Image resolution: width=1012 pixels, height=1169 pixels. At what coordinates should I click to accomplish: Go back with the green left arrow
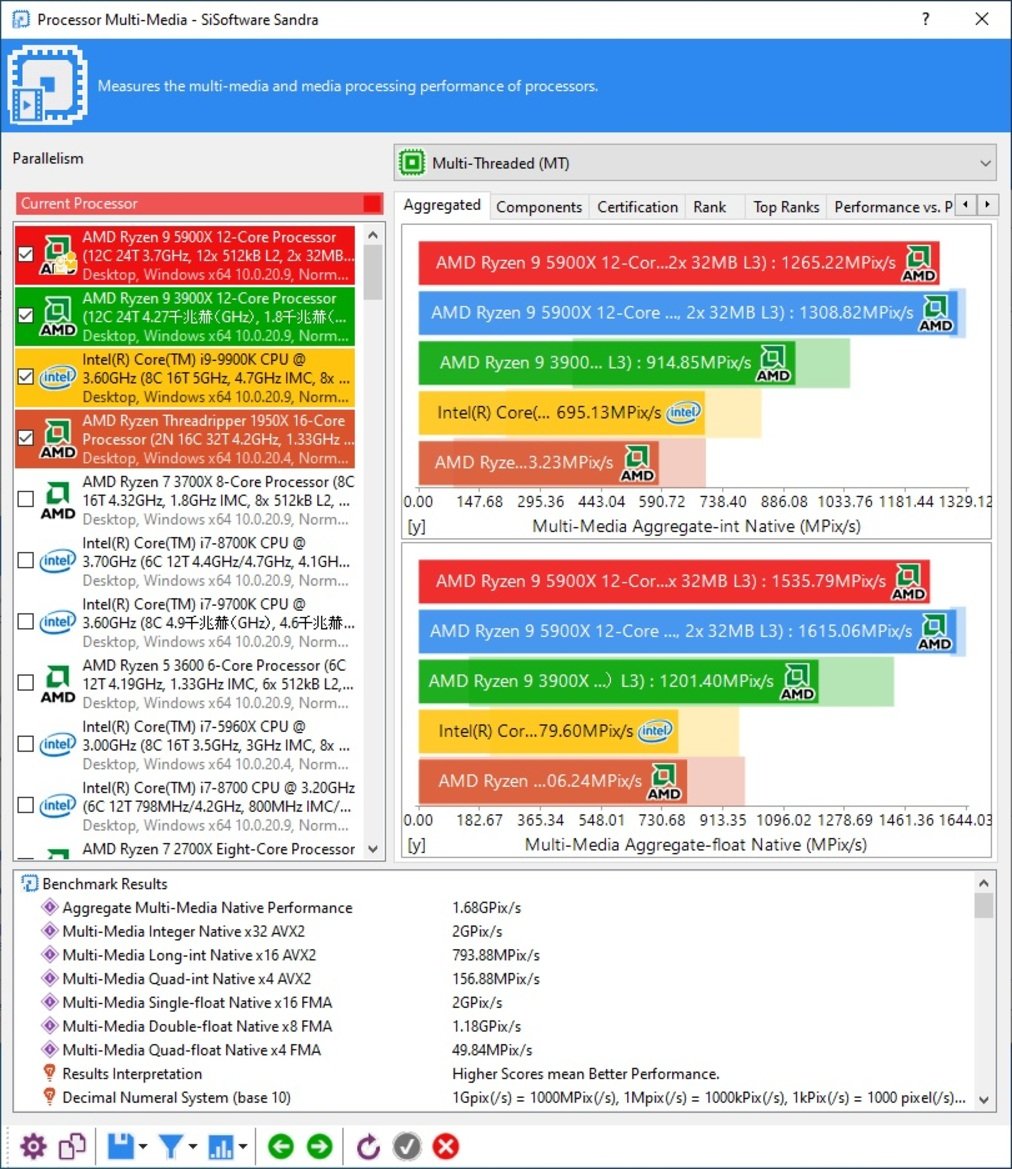(x=280, y=1146)
